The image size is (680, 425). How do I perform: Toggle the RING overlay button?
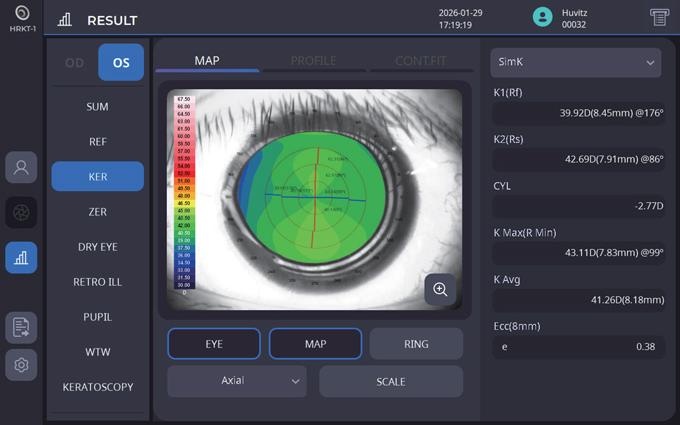(x=416, y=344)
